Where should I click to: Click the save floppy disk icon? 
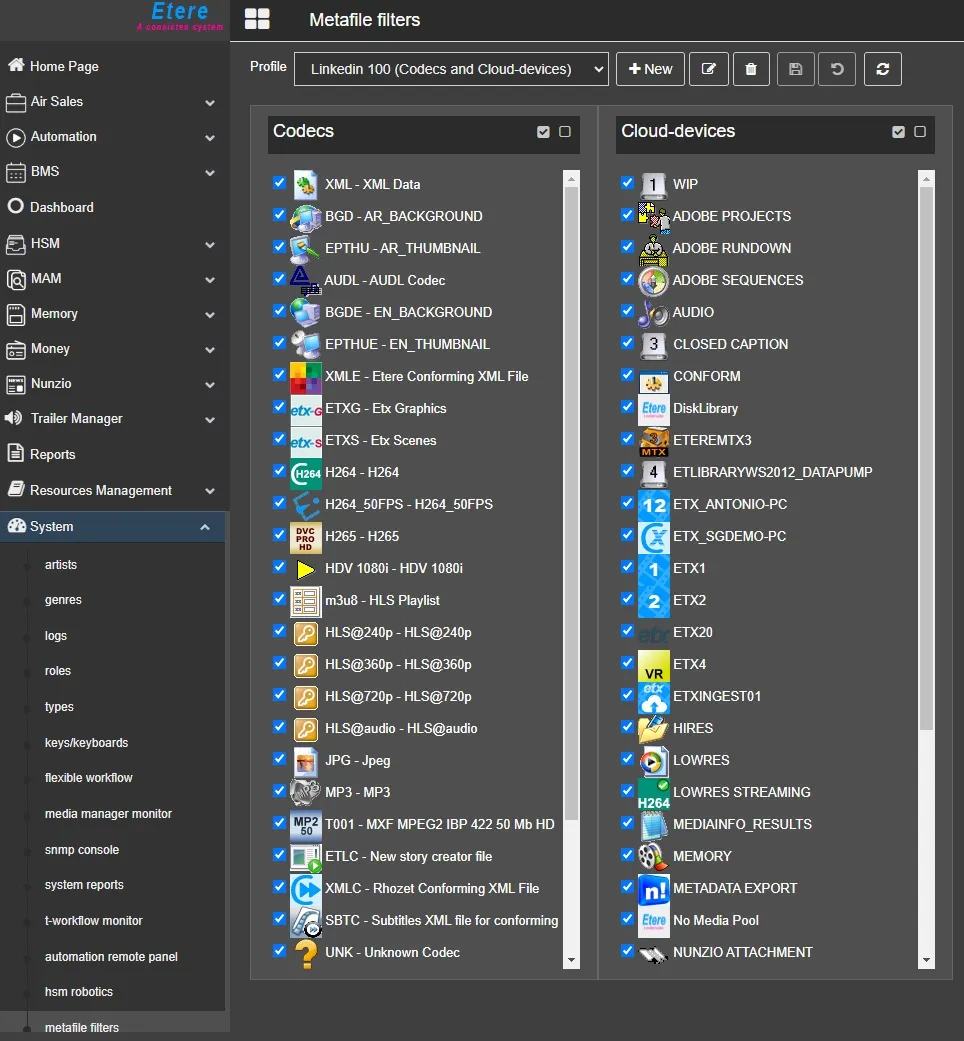pos(795,69)
